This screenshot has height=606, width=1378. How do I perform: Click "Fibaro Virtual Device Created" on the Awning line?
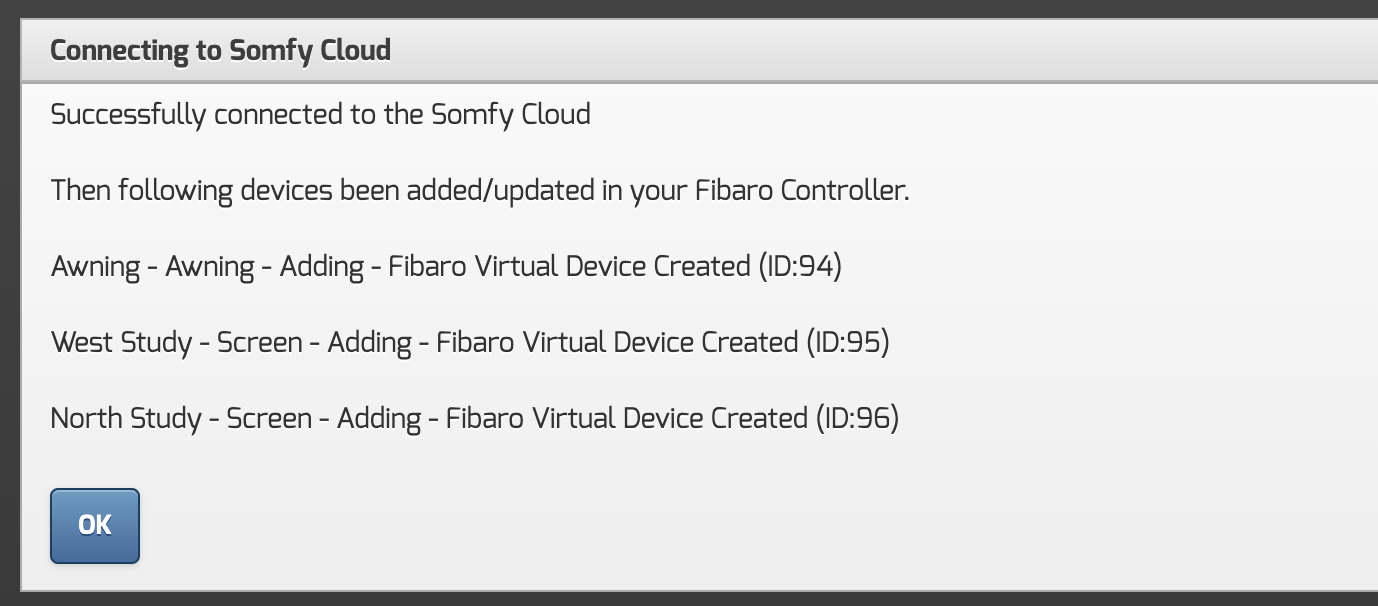click(x=569, y=266)
